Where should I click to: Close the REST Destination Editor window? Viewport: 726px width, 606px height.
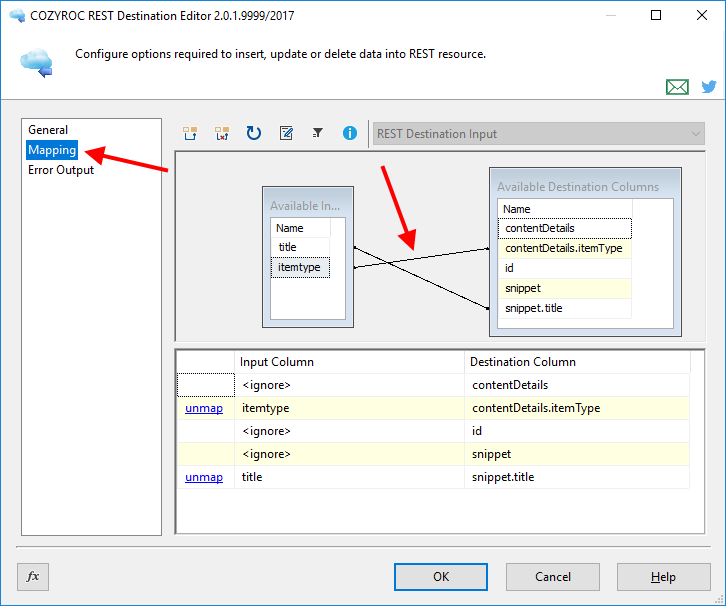tap(702, 15)
